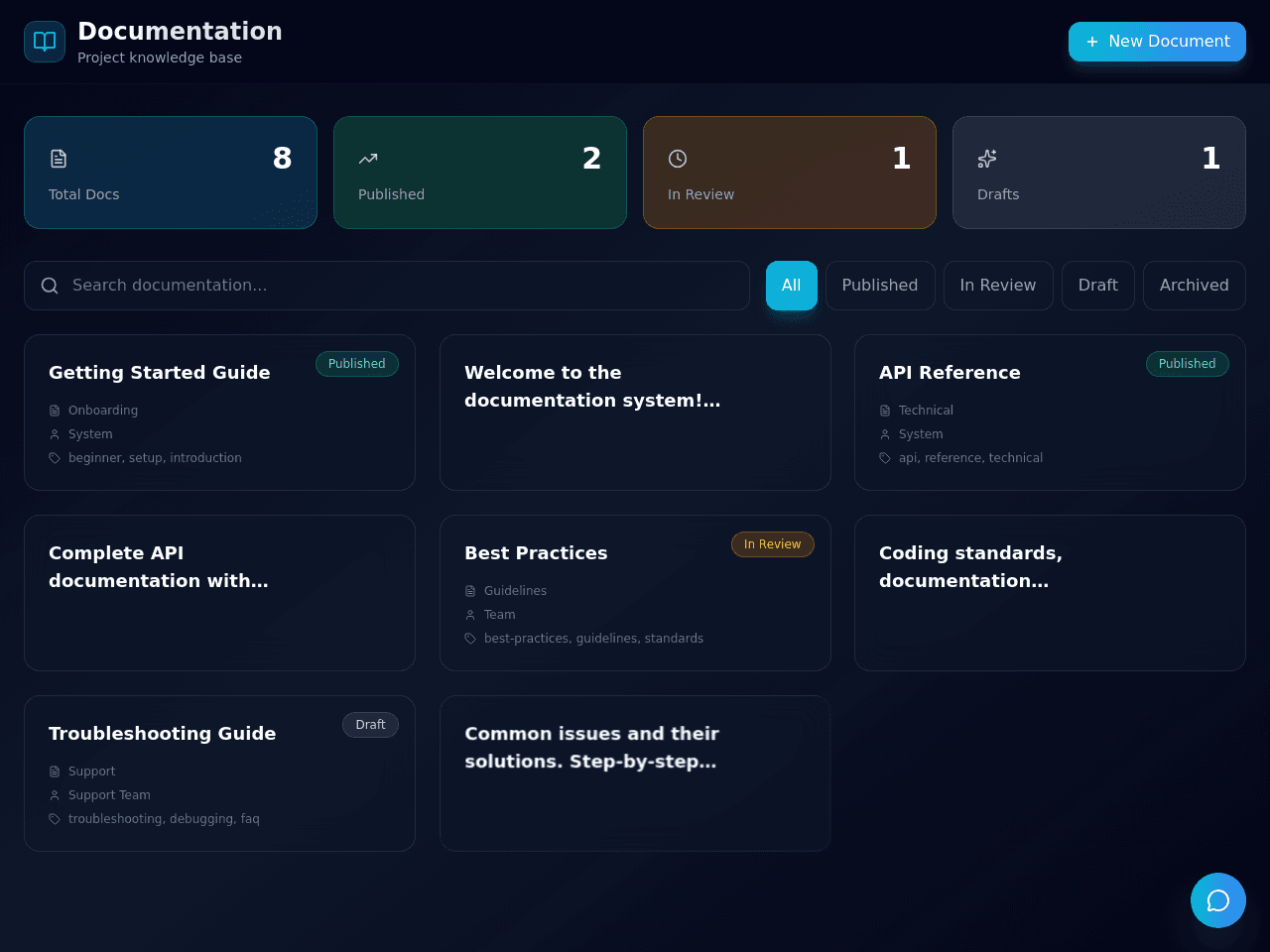Click the trending arrow icon in Published card

[x=368, y=159]
